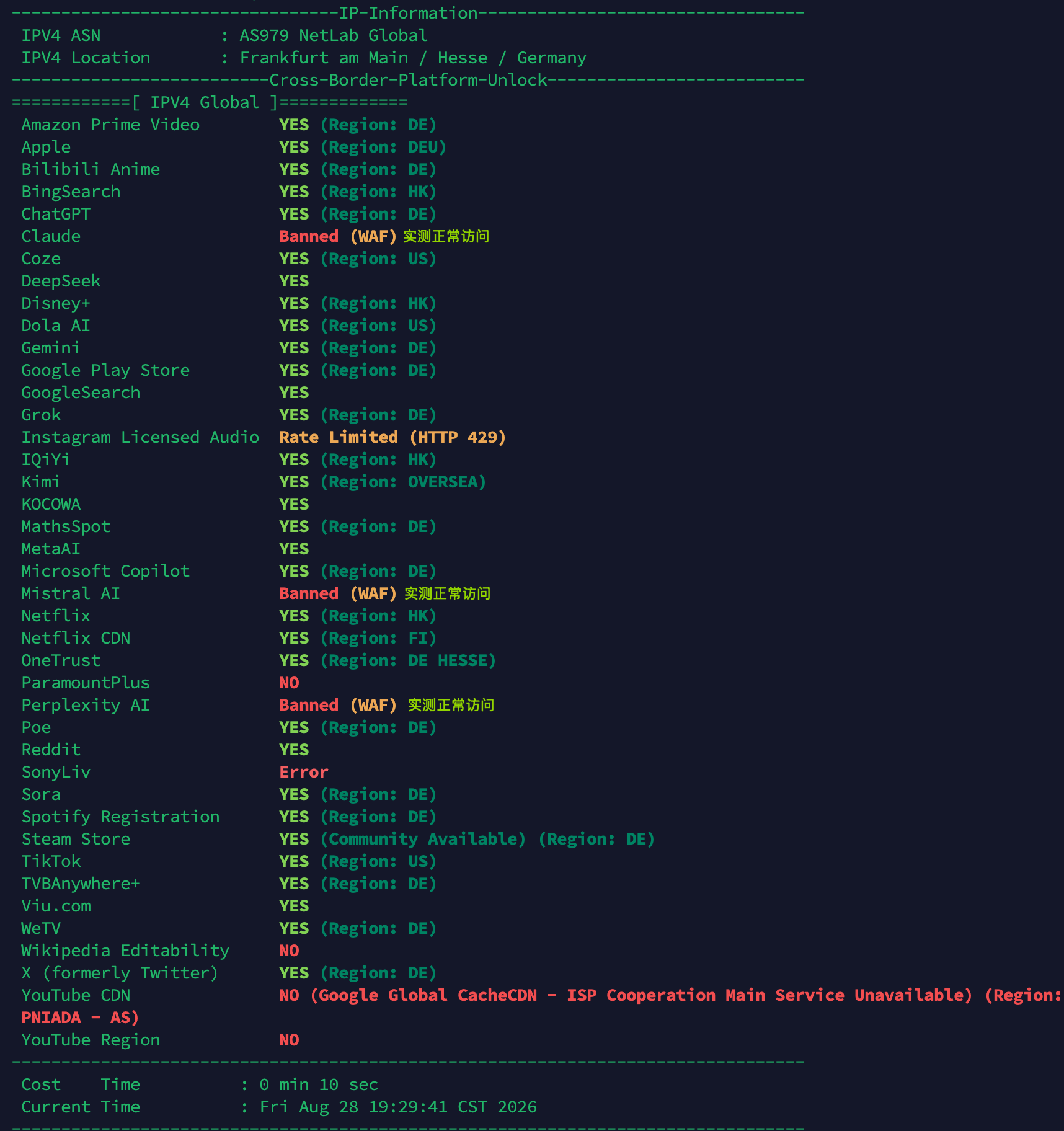Click the 'Poe' service name
Image resolution: width=1064 pixels, height=1131 pixels.
[36, 727]
